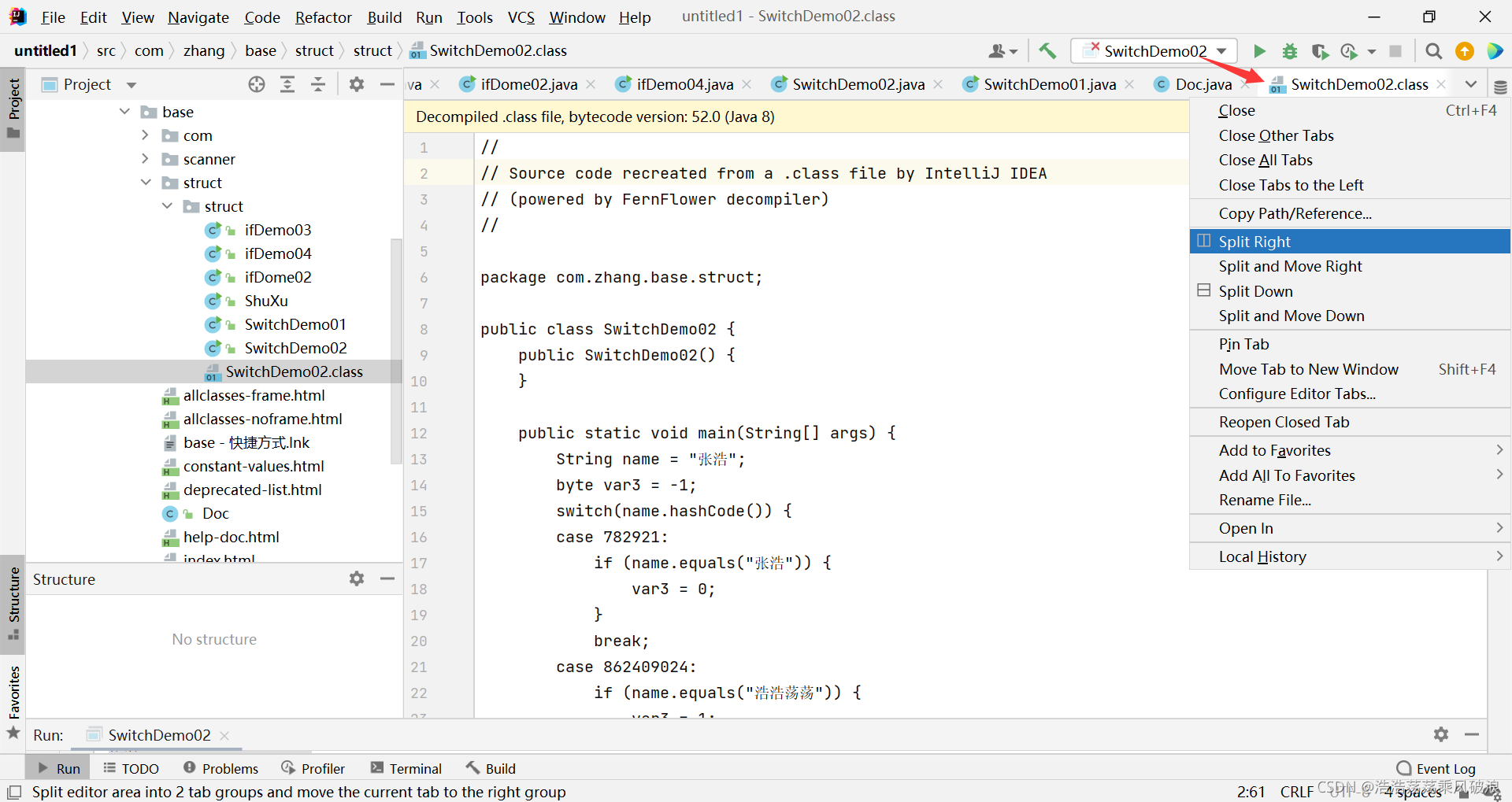The image size is (1512, 802).
Task: Click the 2:61 cursor position indicator
Action: point(1251,792)
